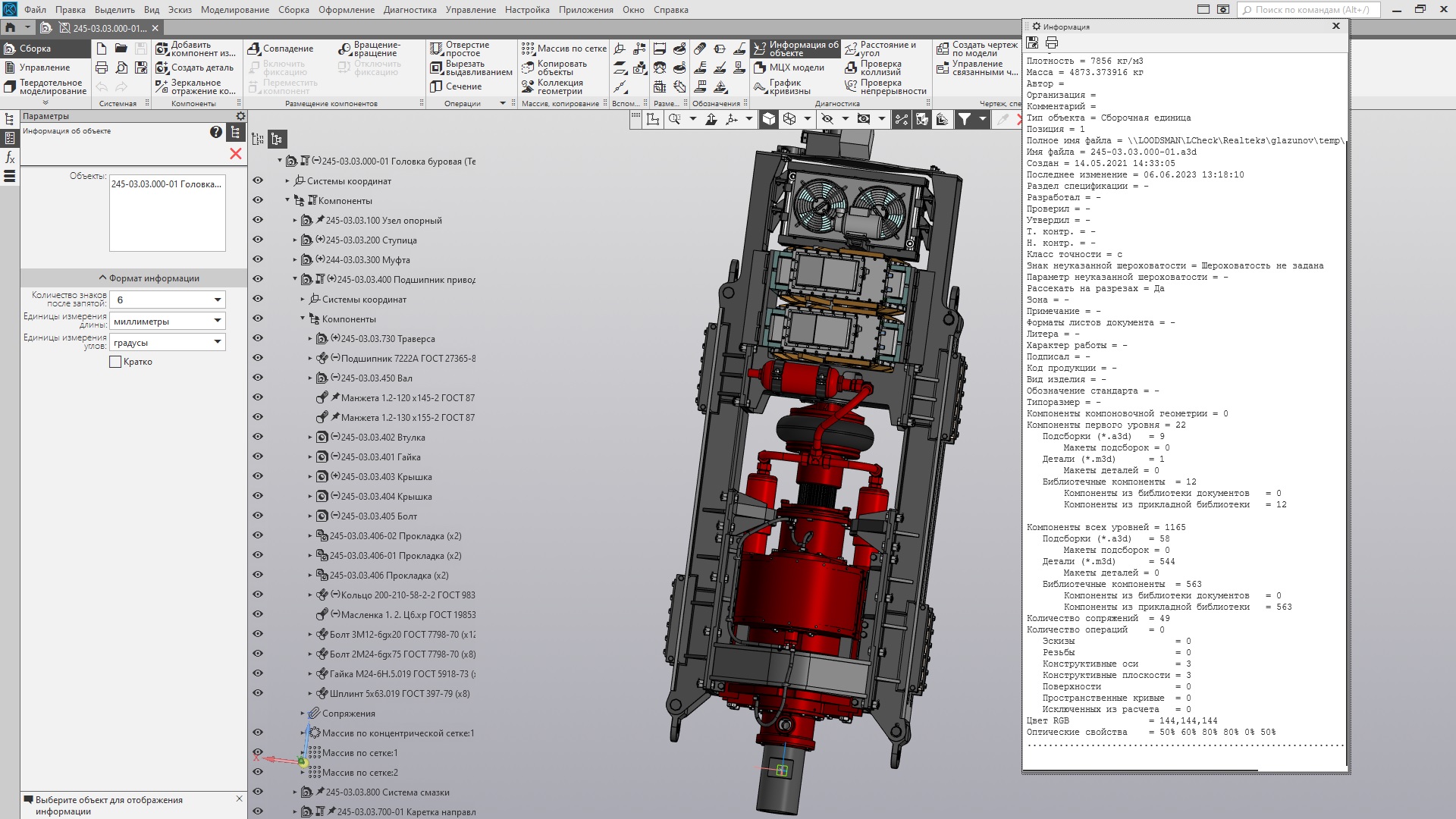Click red X to cancel object information
Screen dimensions: 1456x819
pyautogui.click(x=236, y=154)
